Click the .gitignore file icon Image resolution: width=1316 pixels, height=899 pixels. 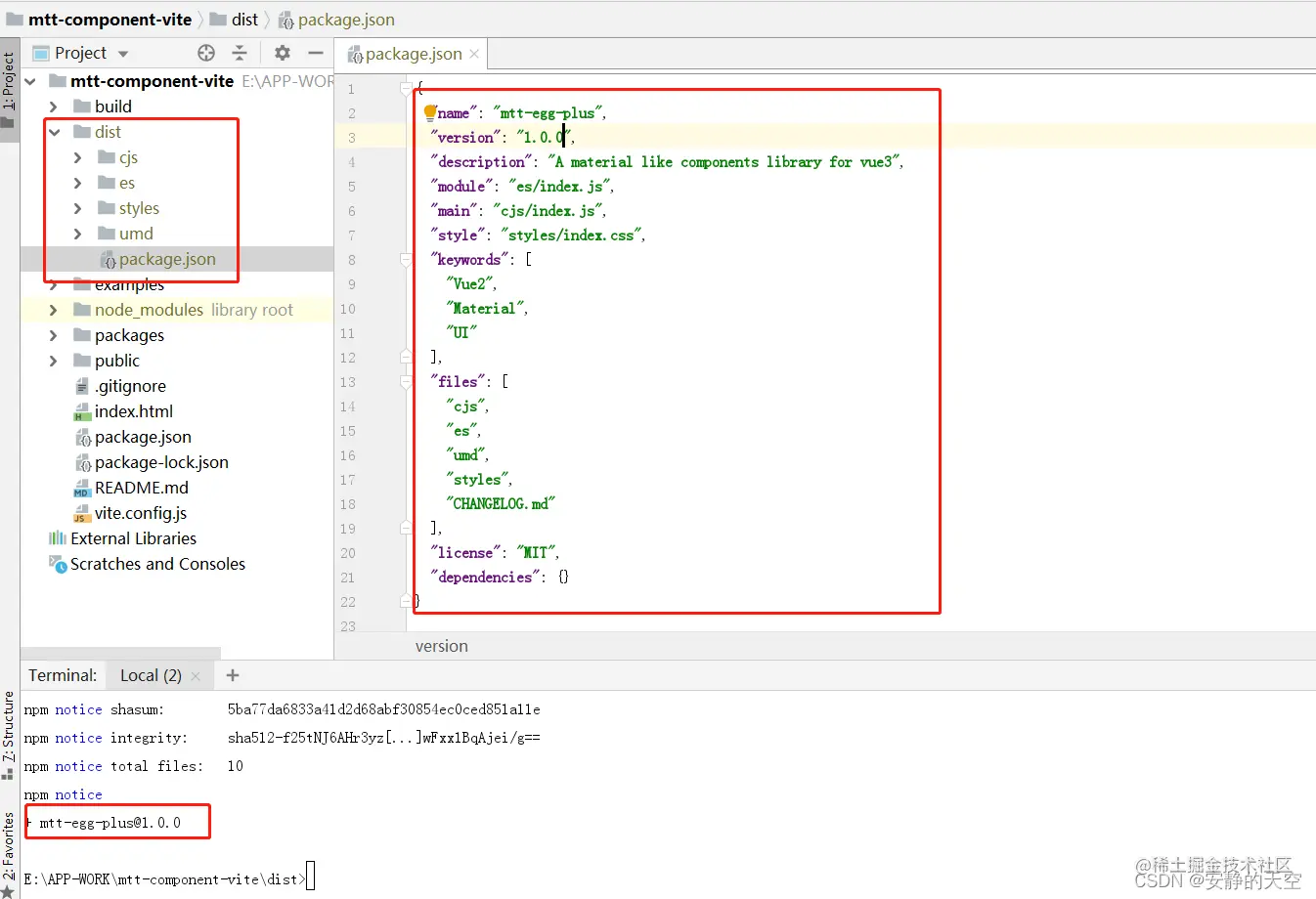(x=82, y=386)
